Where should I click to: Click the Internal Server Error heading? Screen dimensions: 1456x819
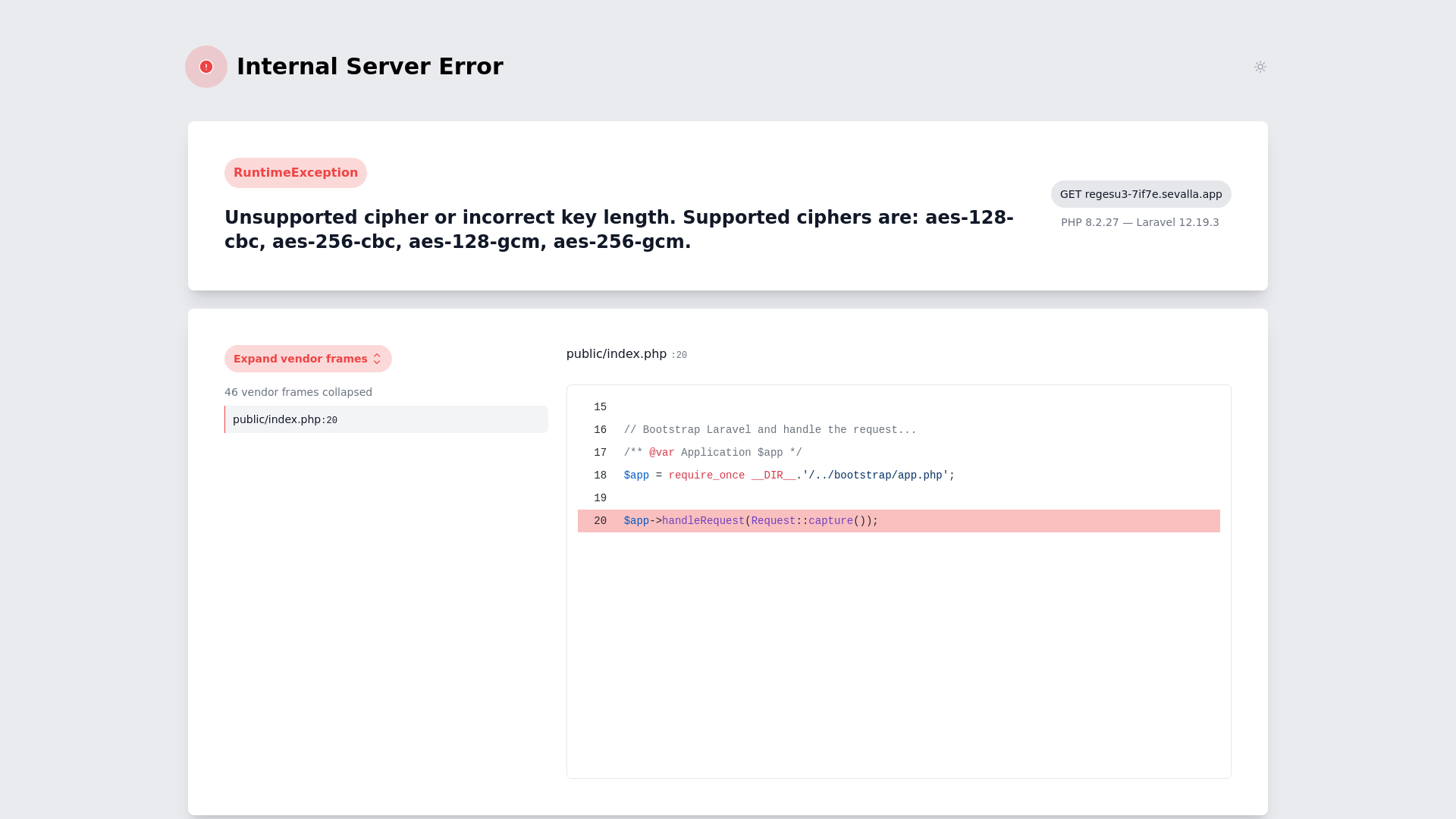369,67
